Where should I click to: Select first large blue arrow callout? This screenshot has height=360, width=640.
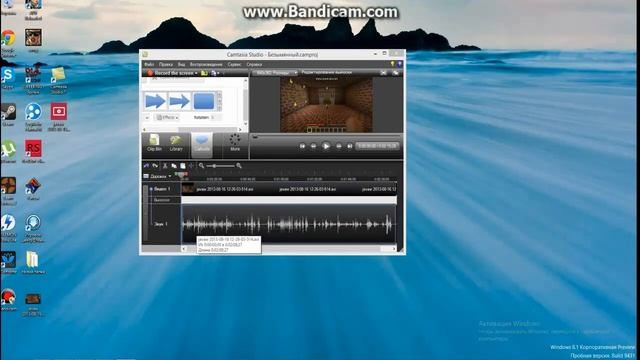(x=155, y=101)
